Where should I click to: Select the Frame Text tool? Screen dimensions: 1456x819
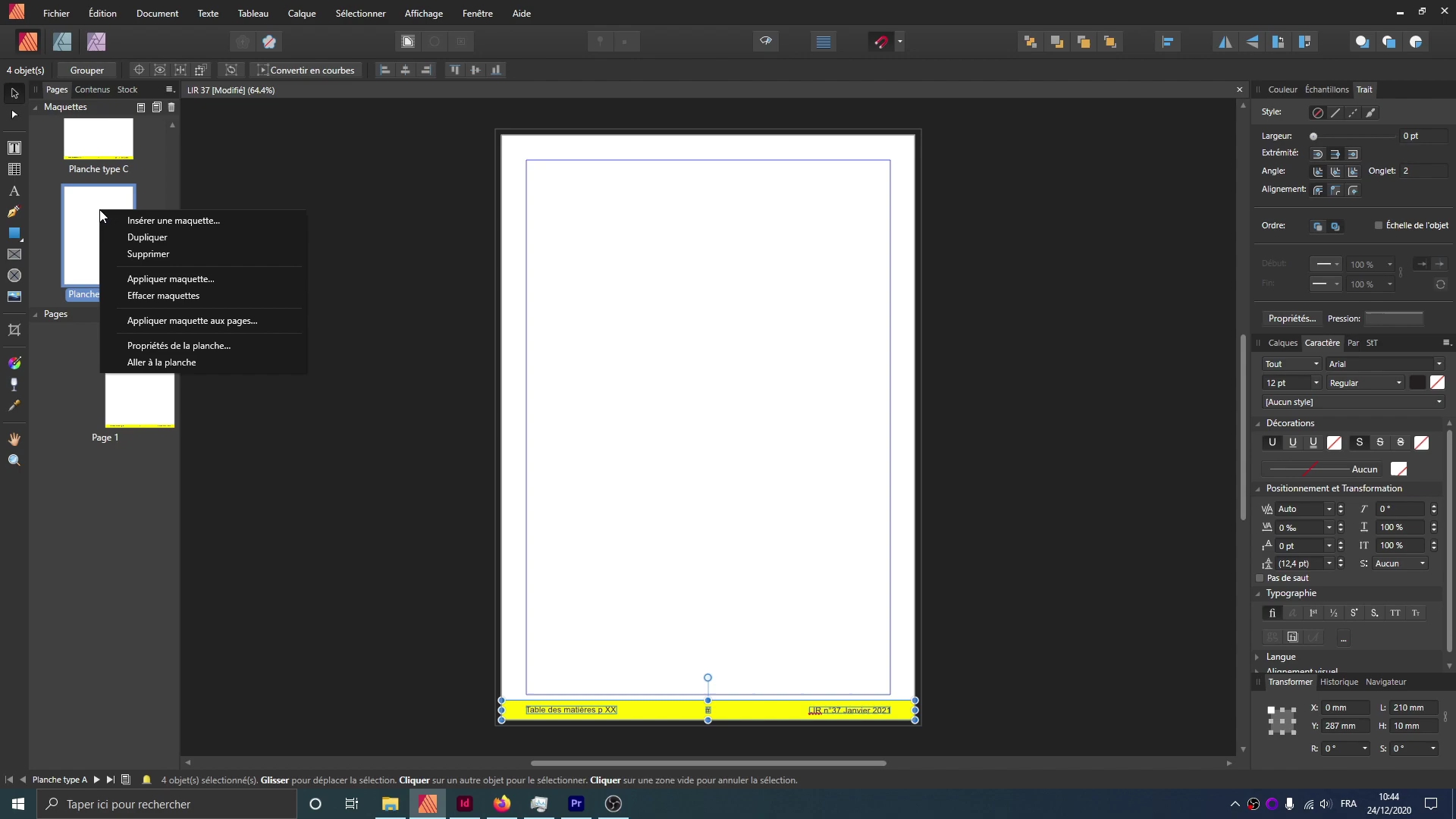[14, 148]
